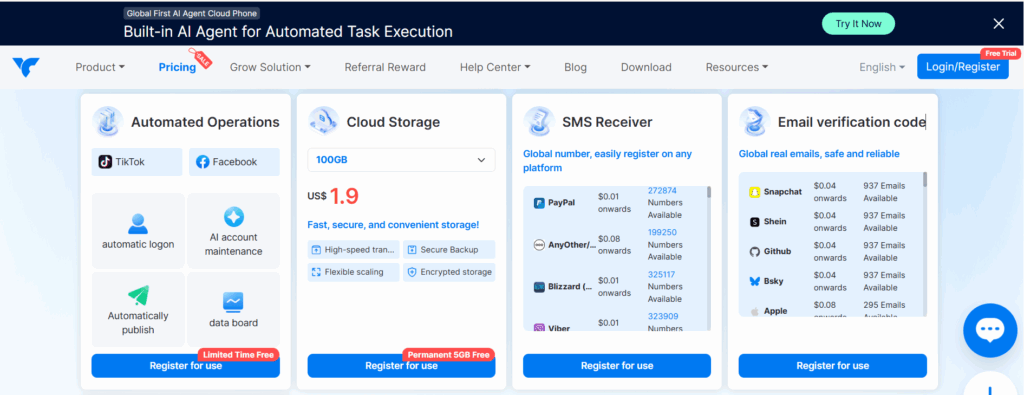Image resolution: width=1024 pixels, height=395 pixels.
Task: Click the Bsky butterfly icon
Action: click(755, 281)
